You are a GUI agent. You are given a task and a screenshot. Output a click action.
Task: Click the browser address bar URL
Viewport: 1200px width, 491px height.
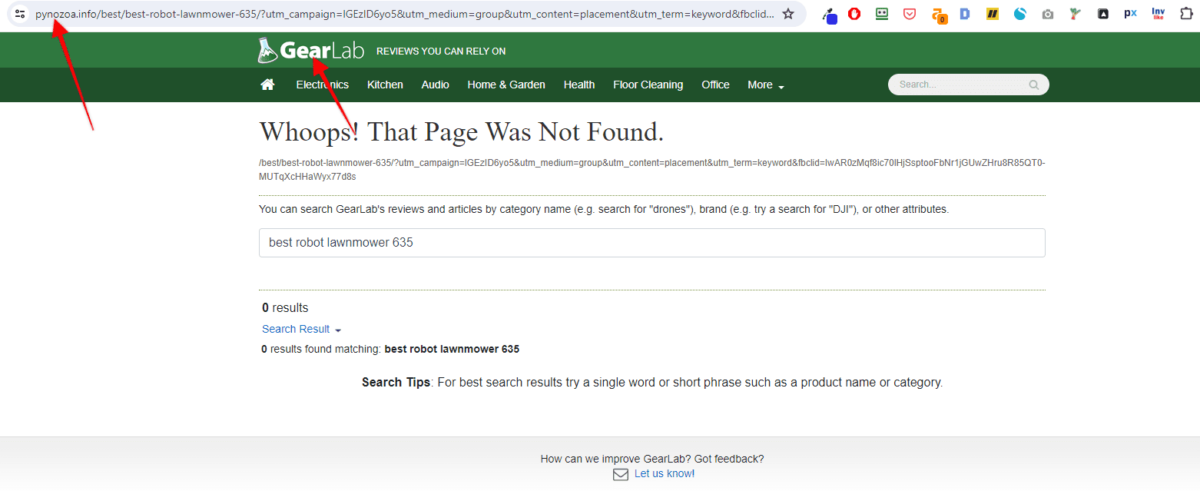pyautogui.click(x=404, y=14)
